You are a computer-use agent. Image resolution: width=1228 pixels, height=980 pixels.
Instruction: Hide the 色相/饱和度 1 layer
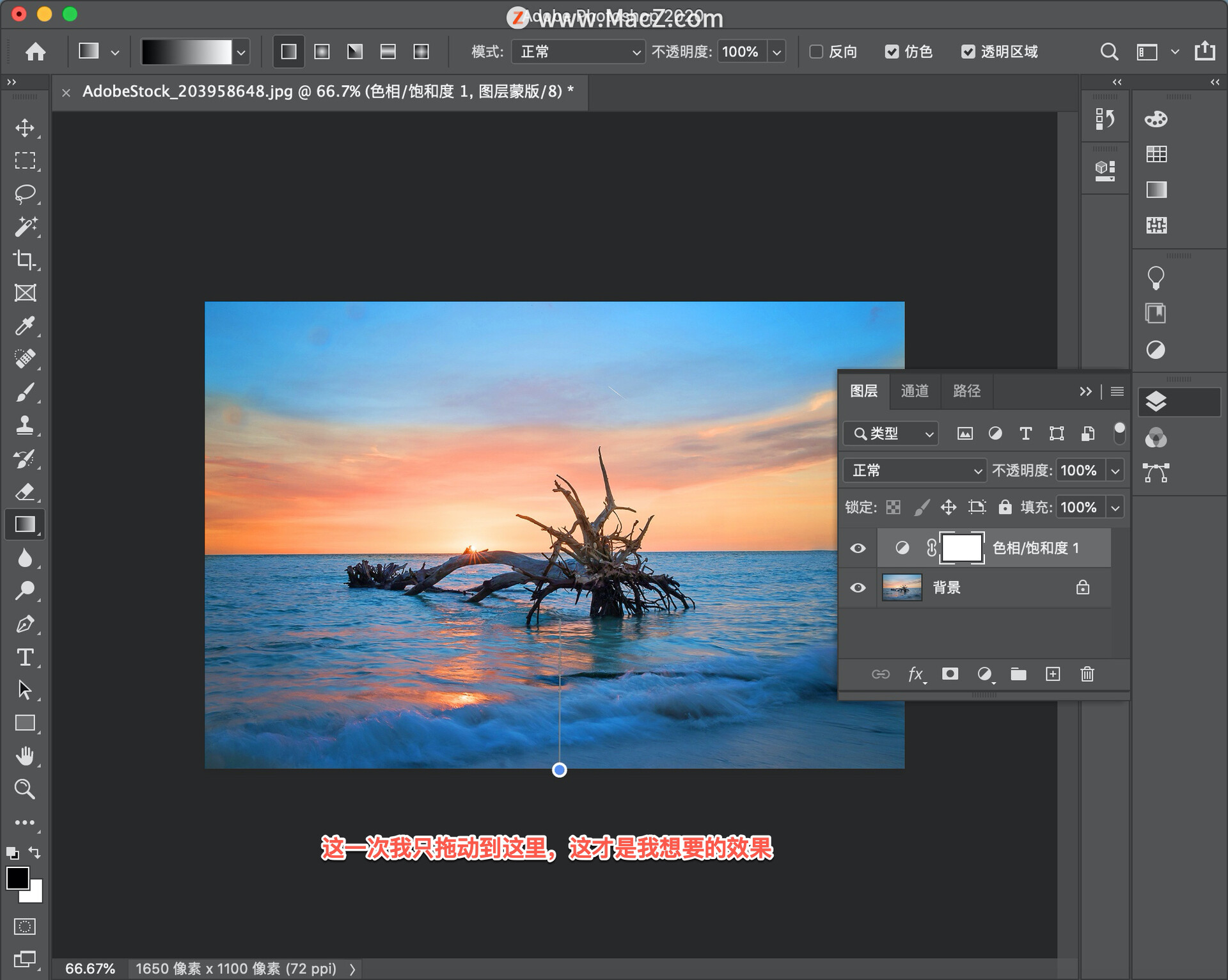(x=858, y=548)
